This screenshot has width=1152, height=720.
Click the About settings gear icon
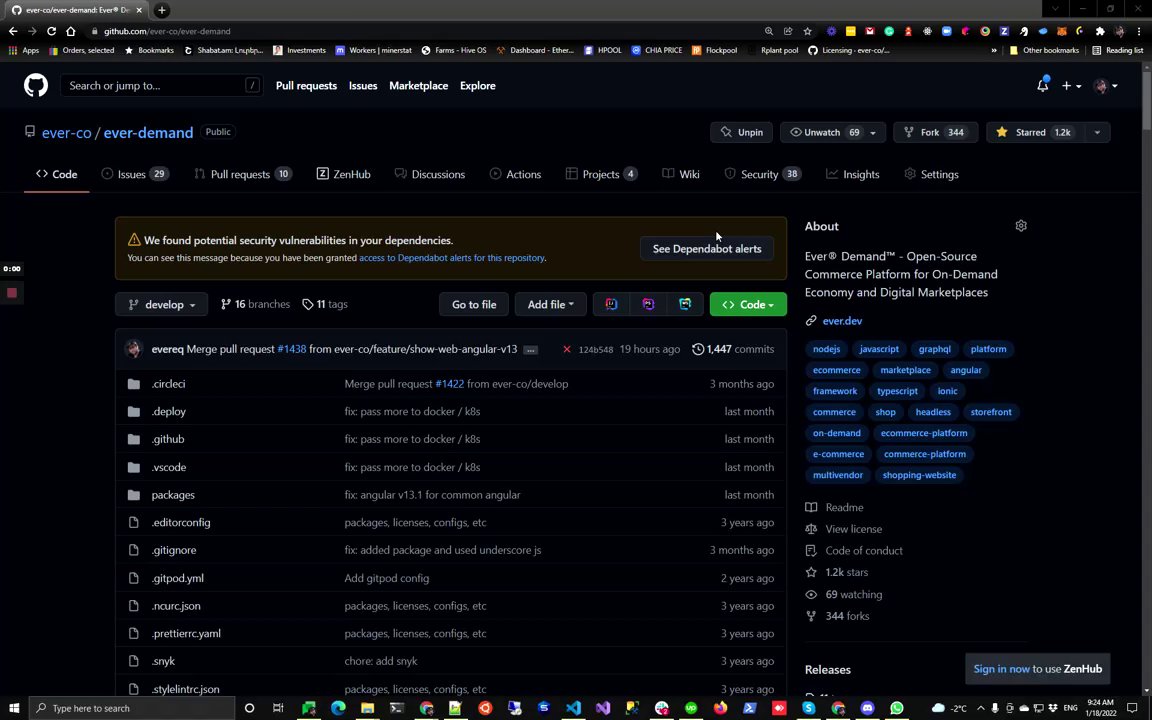[1020, 226]
